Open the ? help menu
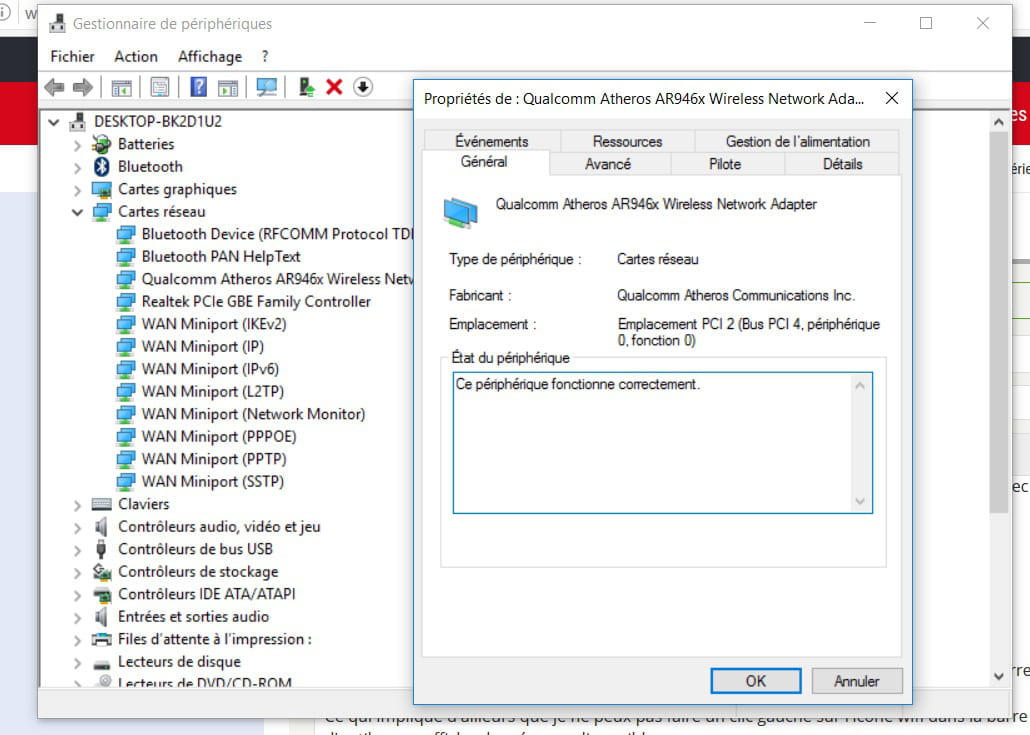Image resolution: width=1030 pixels, height=735 pixels. click(x=265, y=56)
